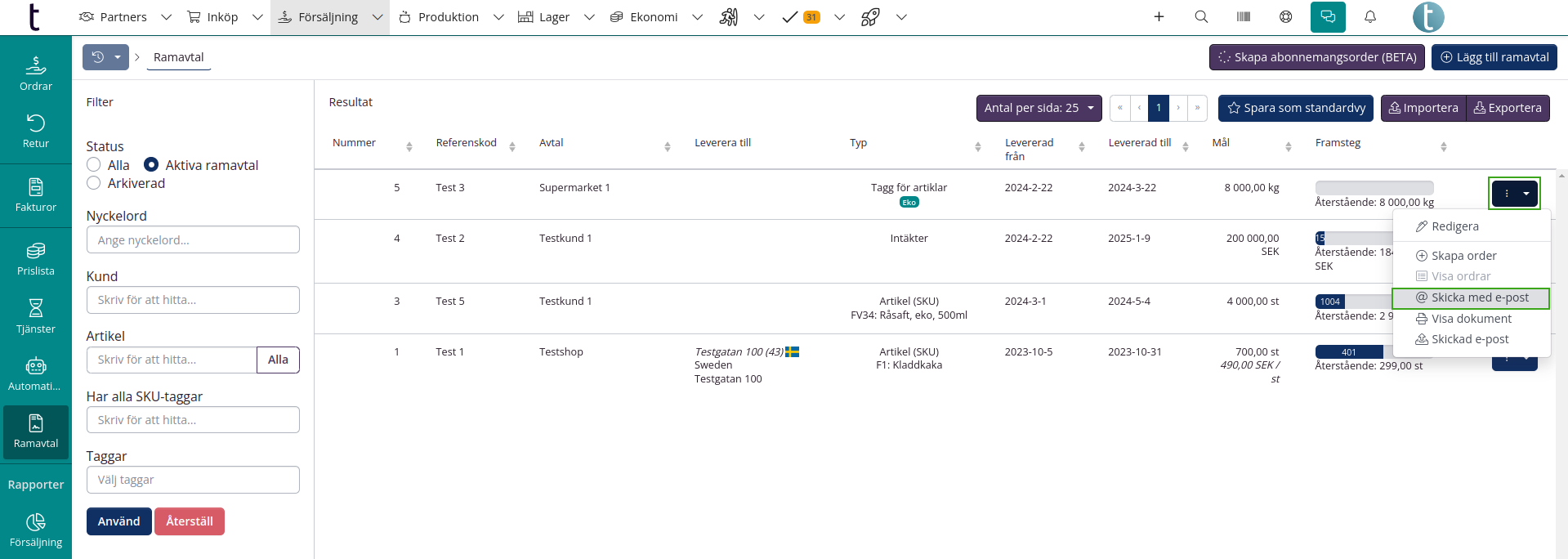Screen dimensions: 1568x559
Task: Open the search magnifier icon
Action: click(1201, 17)
